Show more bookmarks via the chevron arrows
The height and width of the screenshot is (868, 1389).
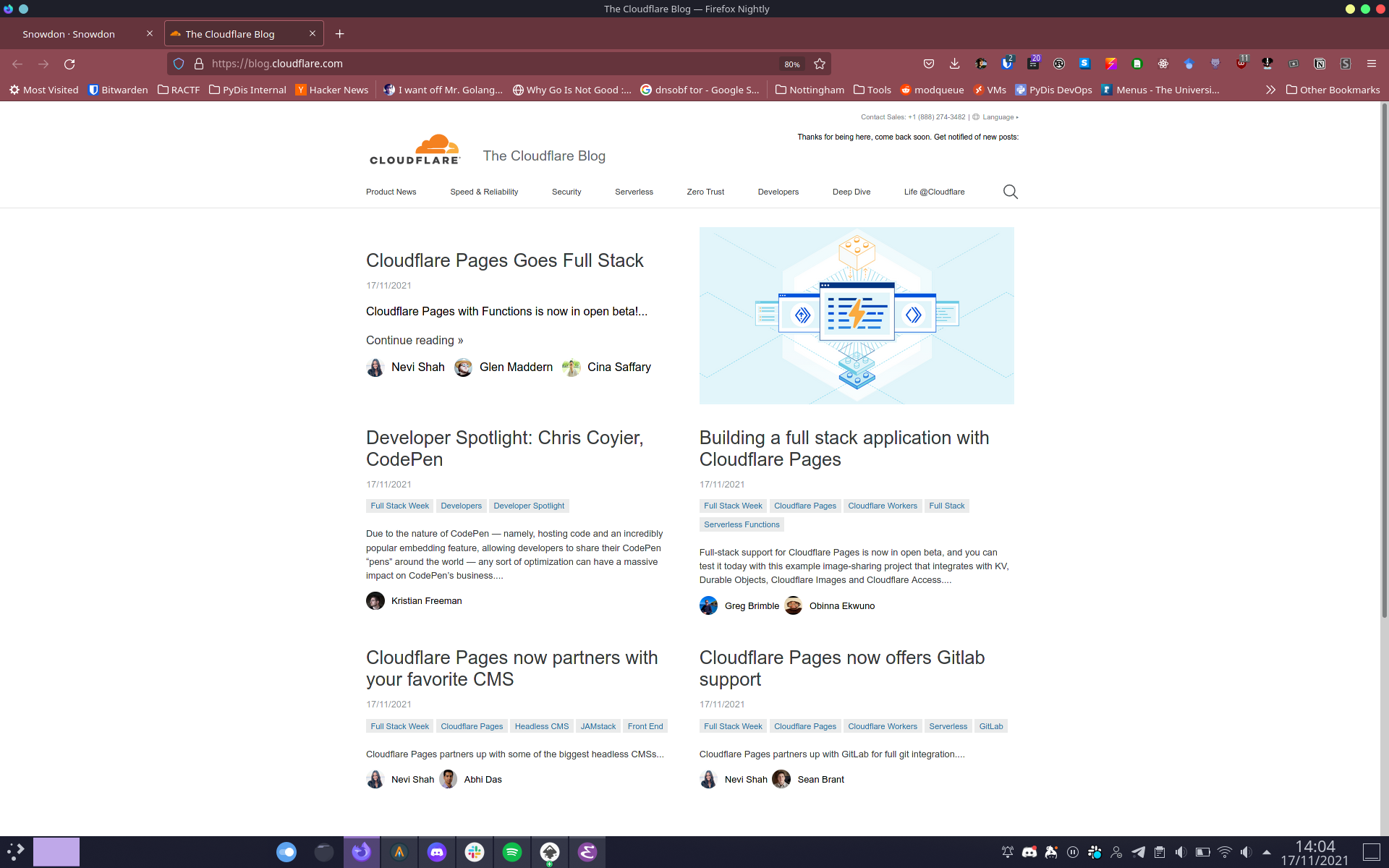pos(1270,90)
